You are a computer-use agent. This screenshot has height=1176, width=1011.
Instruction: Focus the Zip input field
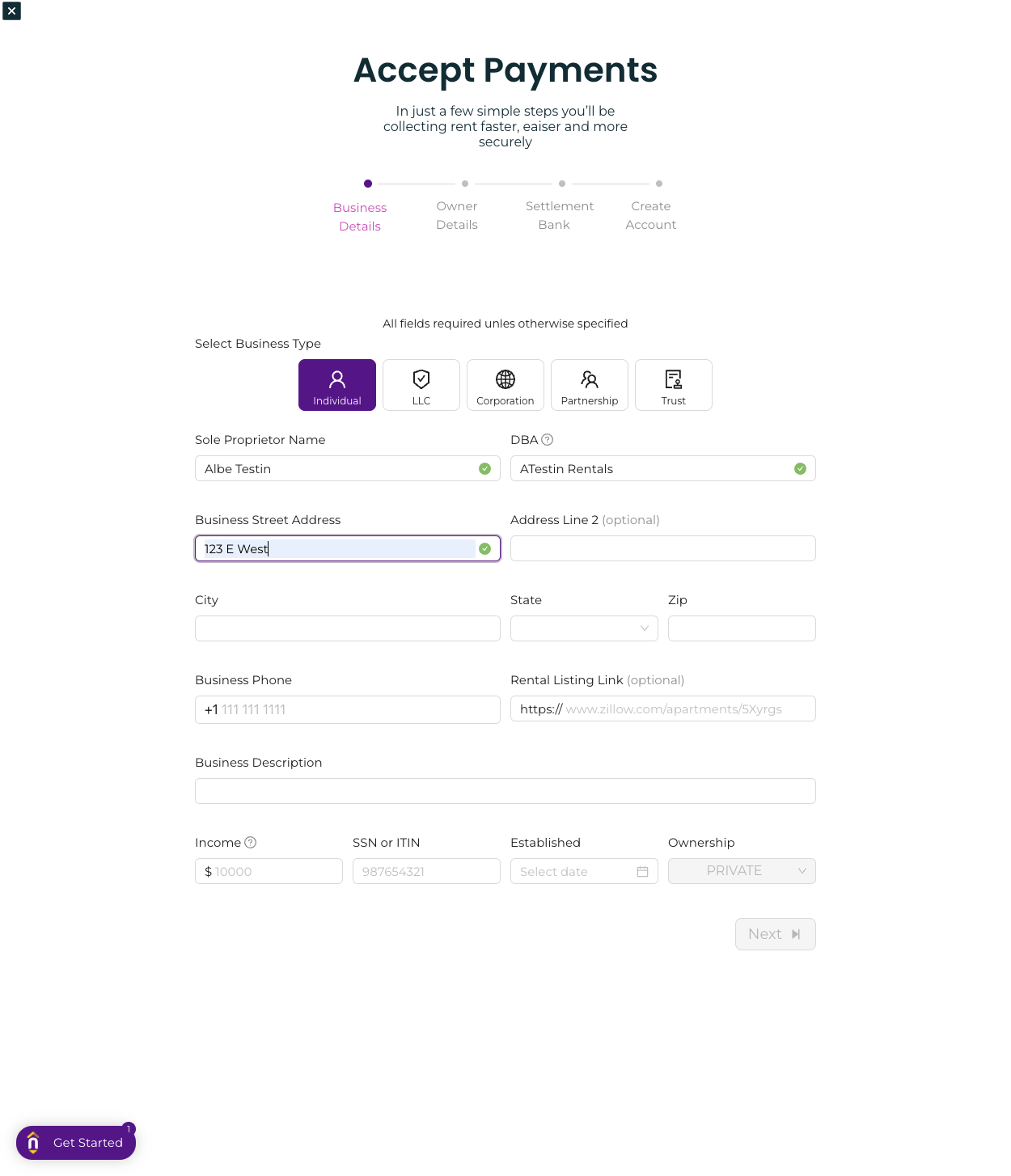point(742,628)
